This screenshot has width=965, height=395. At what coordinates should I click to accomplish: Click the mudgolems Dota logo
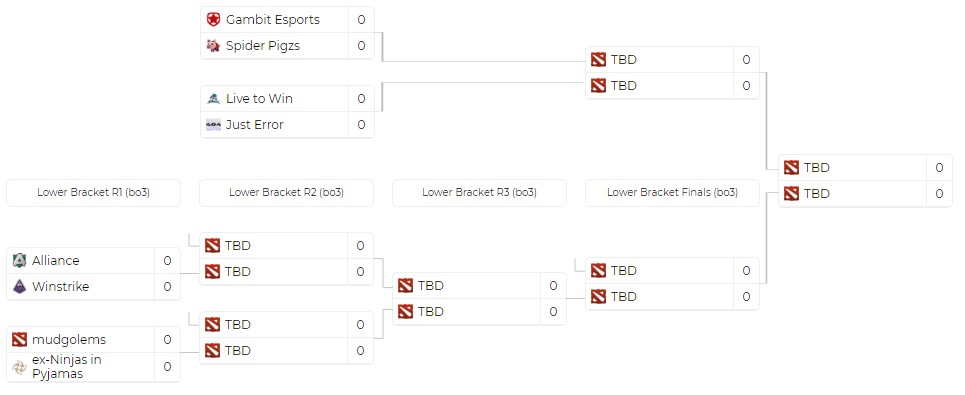click(19, 340)
